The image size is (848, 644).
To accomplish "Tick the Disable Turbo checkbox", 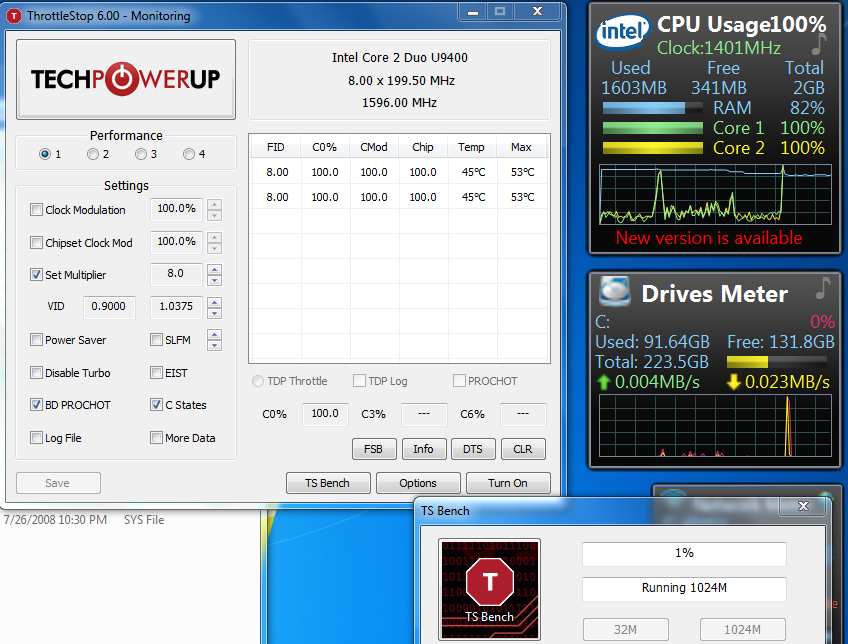I will (36, 373).
